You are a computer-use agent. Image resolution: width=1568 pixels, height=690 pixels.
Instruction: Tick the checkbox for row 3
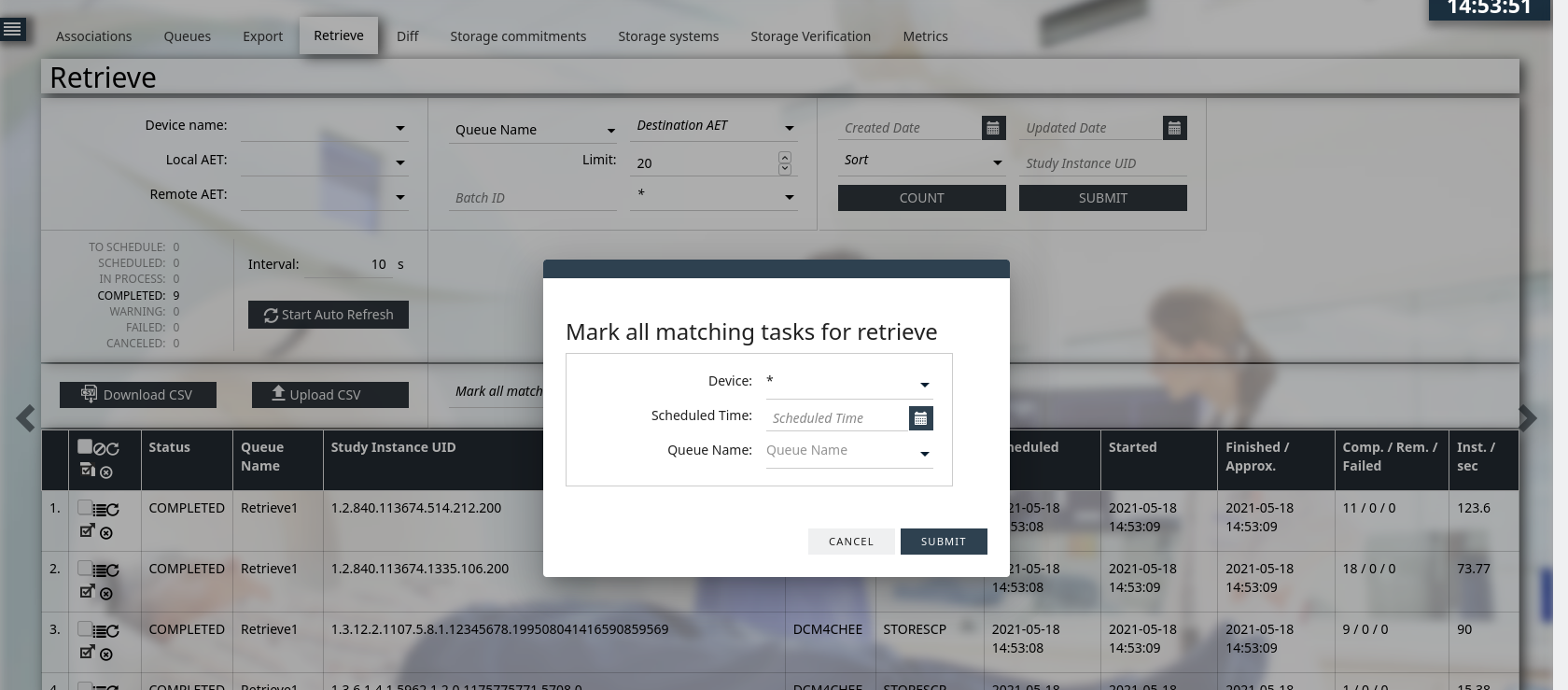click(85, 628)
